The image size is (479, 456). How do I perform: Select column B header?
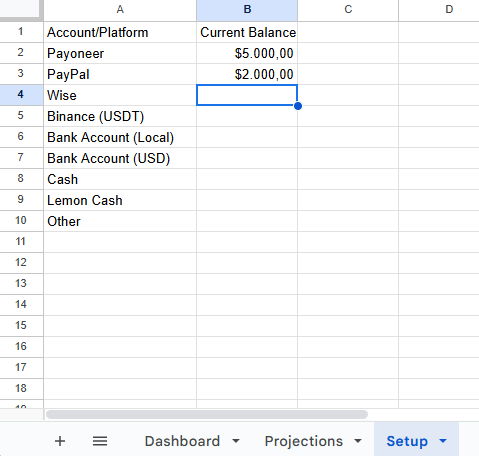coord(247,10)
